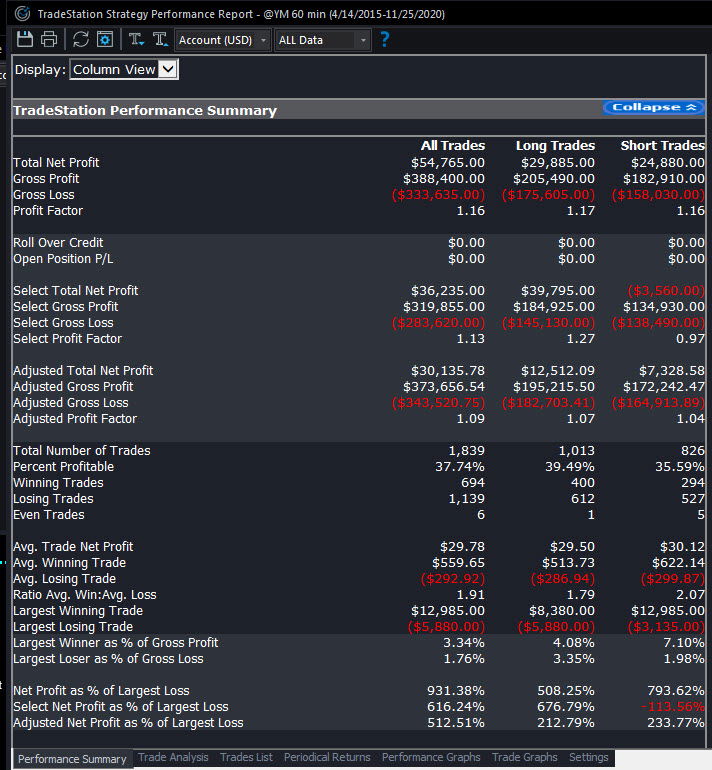
Task: Click the TradeStation logo in title bar
Action: [x=22, y=13]
